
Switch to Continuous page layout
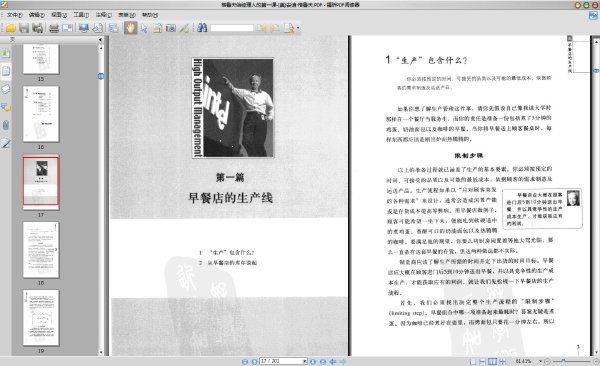[483, 361]
